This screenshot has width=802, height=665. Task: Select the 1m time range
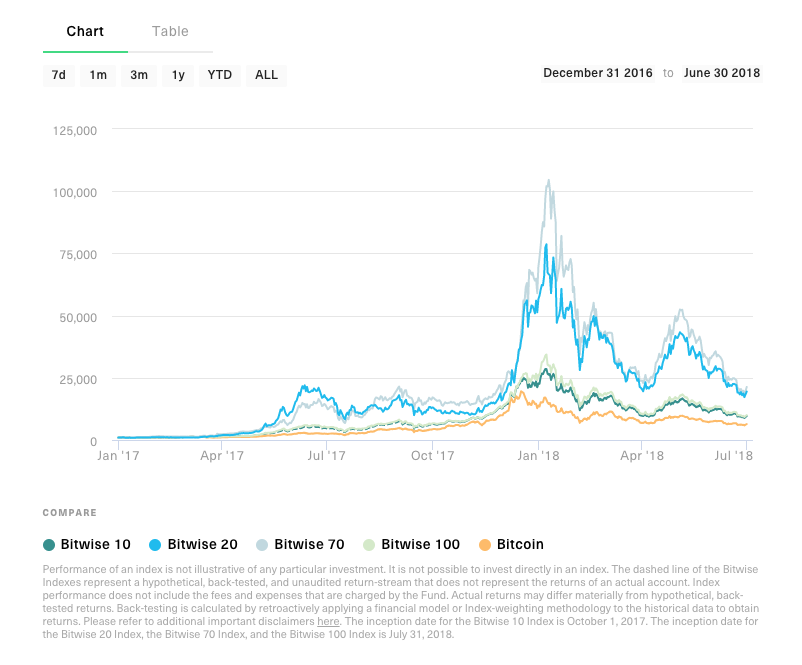click(98, 75)
